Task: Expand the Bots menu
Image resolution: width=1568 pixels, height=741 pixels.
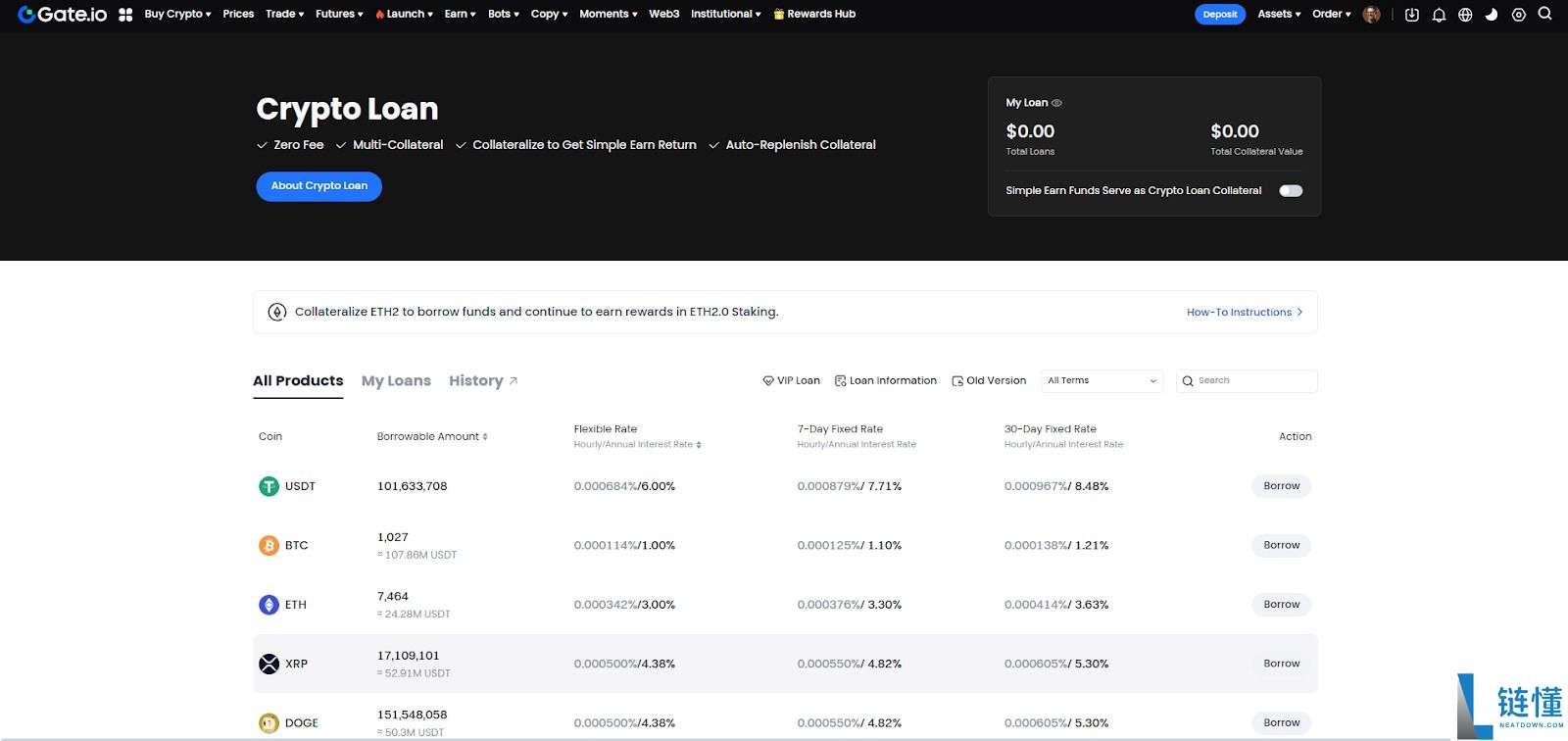Action: [504, 14]
